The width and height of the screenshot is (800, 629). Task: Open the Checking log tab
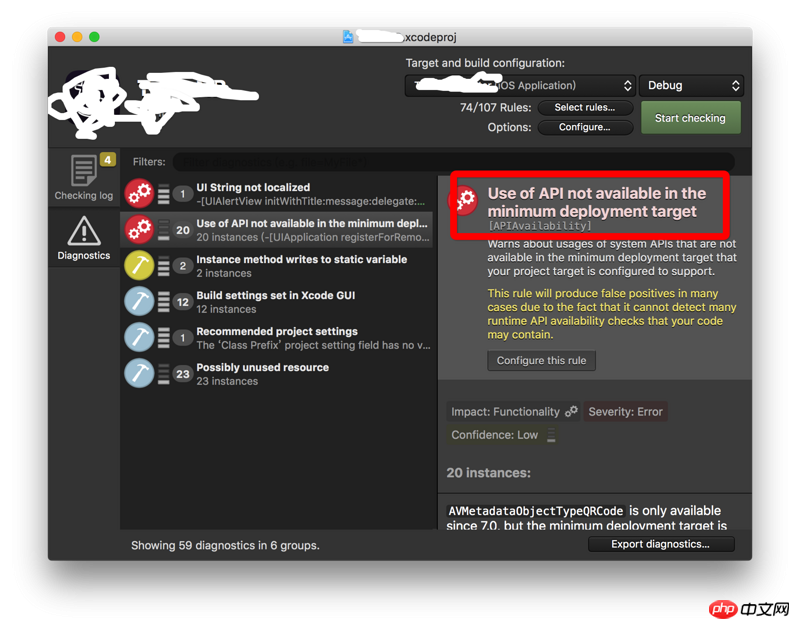(84, 177)
